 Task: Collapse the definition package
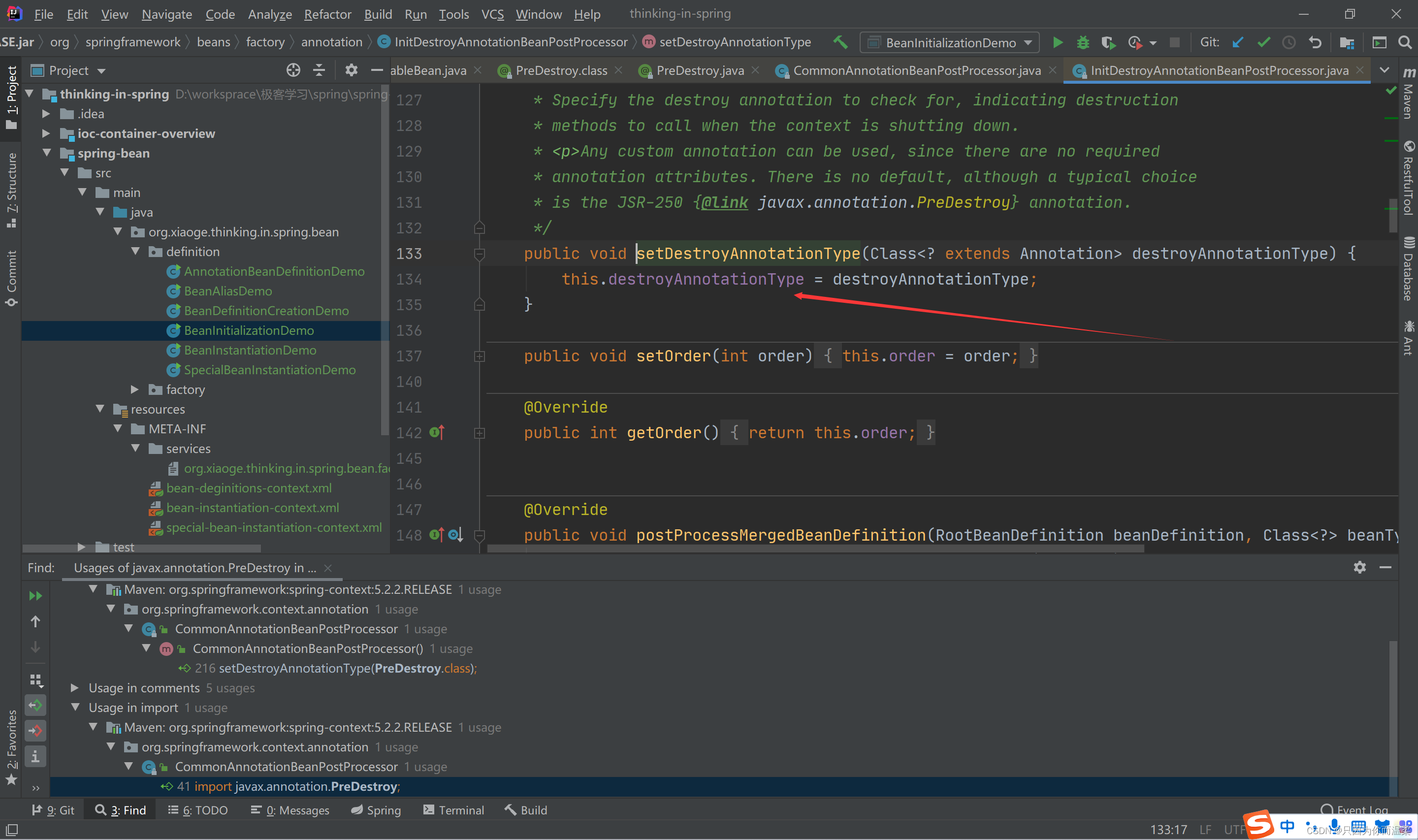pos(135,251)
